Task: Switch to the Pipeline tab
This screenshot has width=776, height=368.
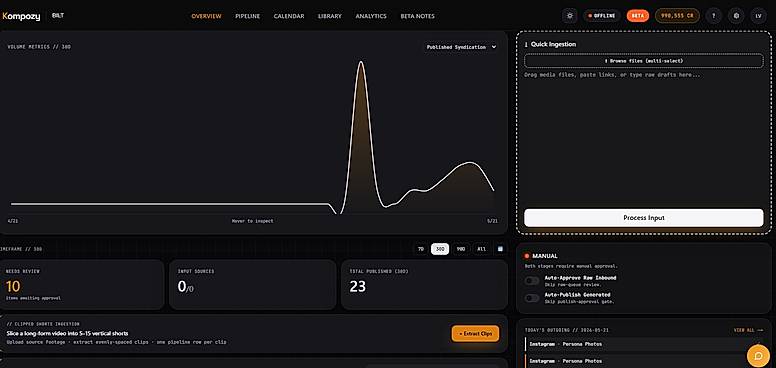Action: (247, 16)
